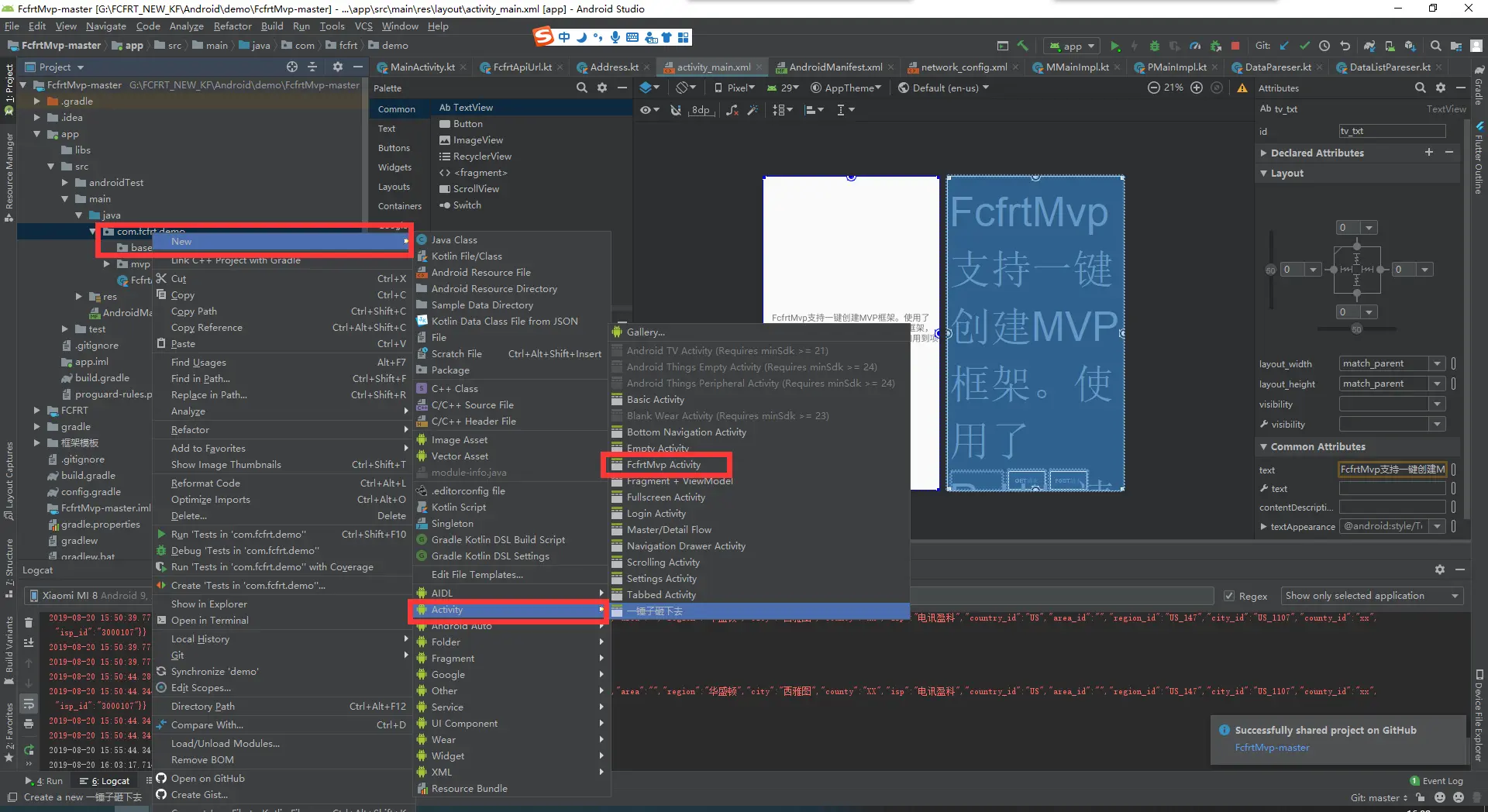Click the Clear All Constraints icon
Image resolution: width=1488 pixels, height=812 pixels.
point(732,110)
